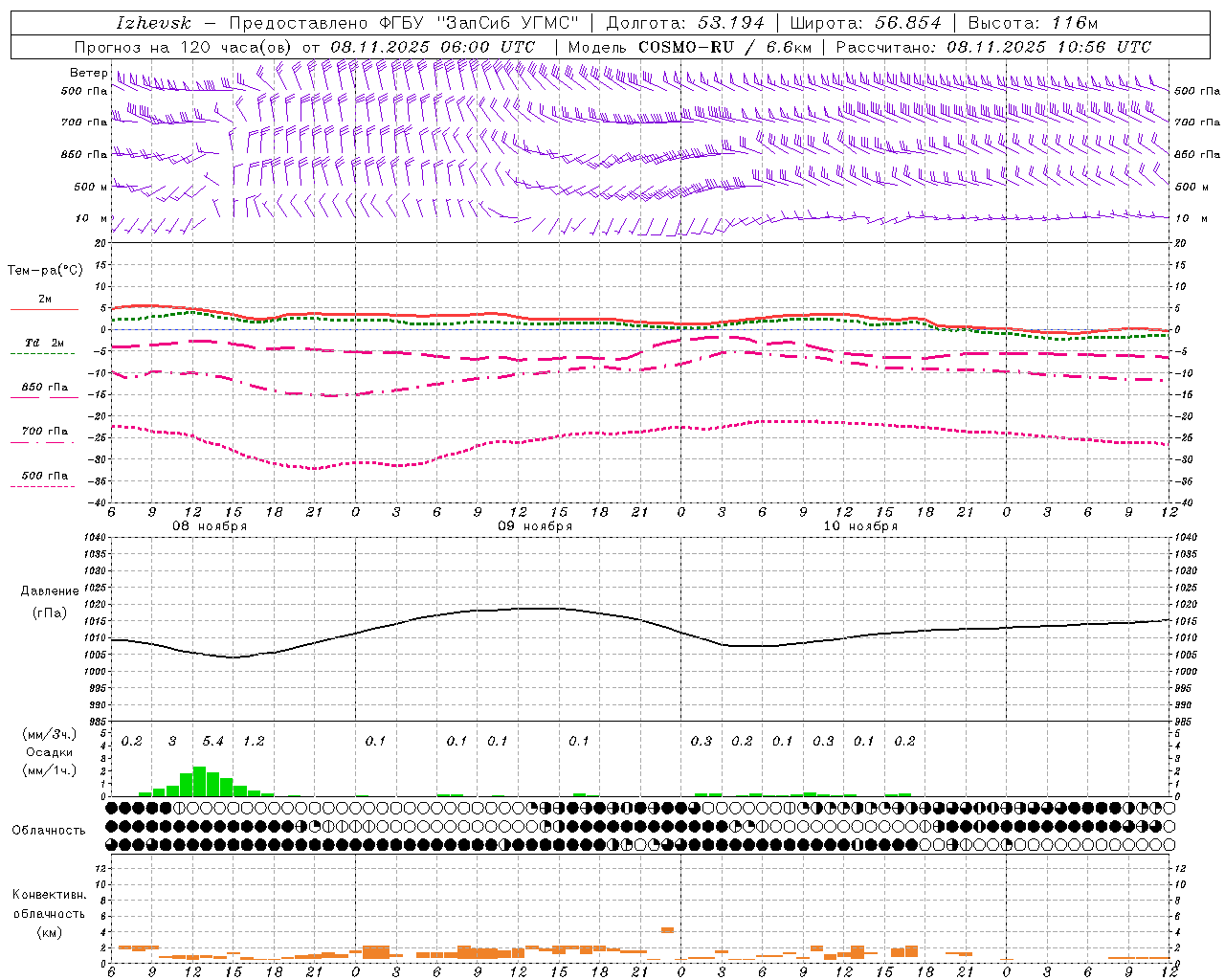Click the isolated orange convective bar near 4 km
This screenshot has width=1225, height=980.
point(667,929)
